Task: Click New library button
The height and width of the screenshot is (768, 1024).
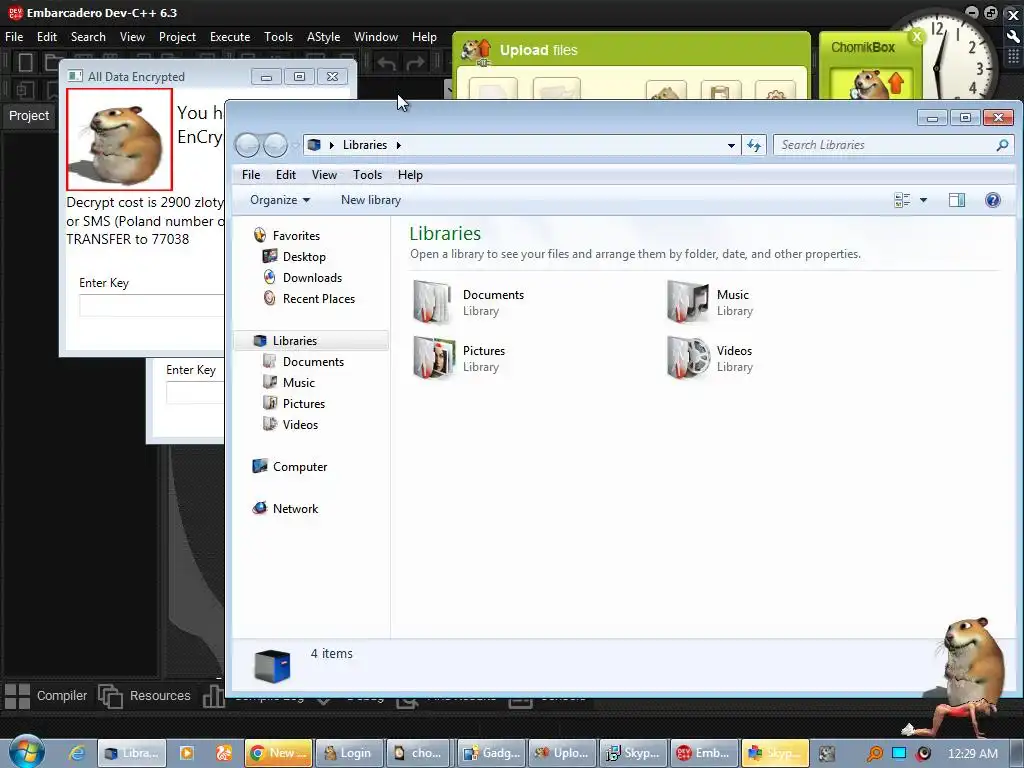Action: tap(371, 200)
